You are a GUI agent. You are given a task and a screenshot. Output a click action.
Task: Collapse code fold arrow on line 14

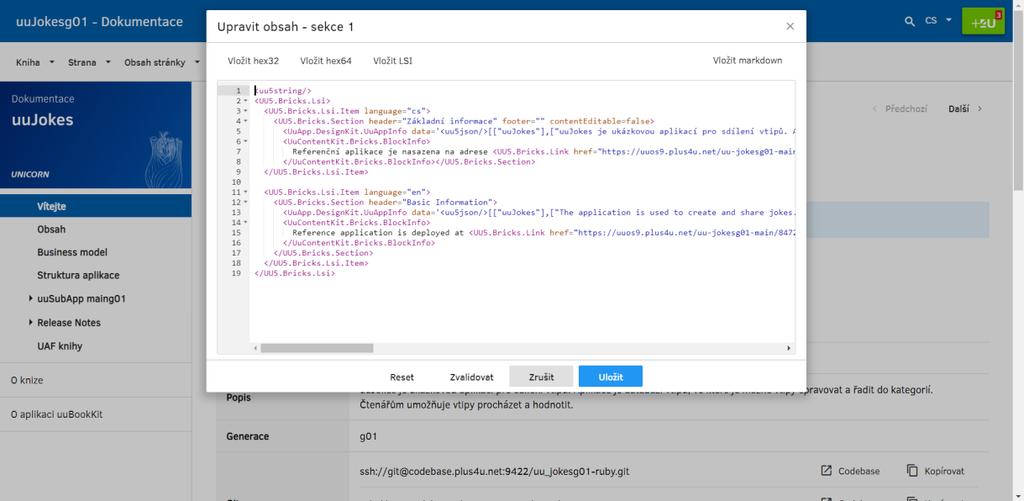pyautogui.click(x=246, y=223)
